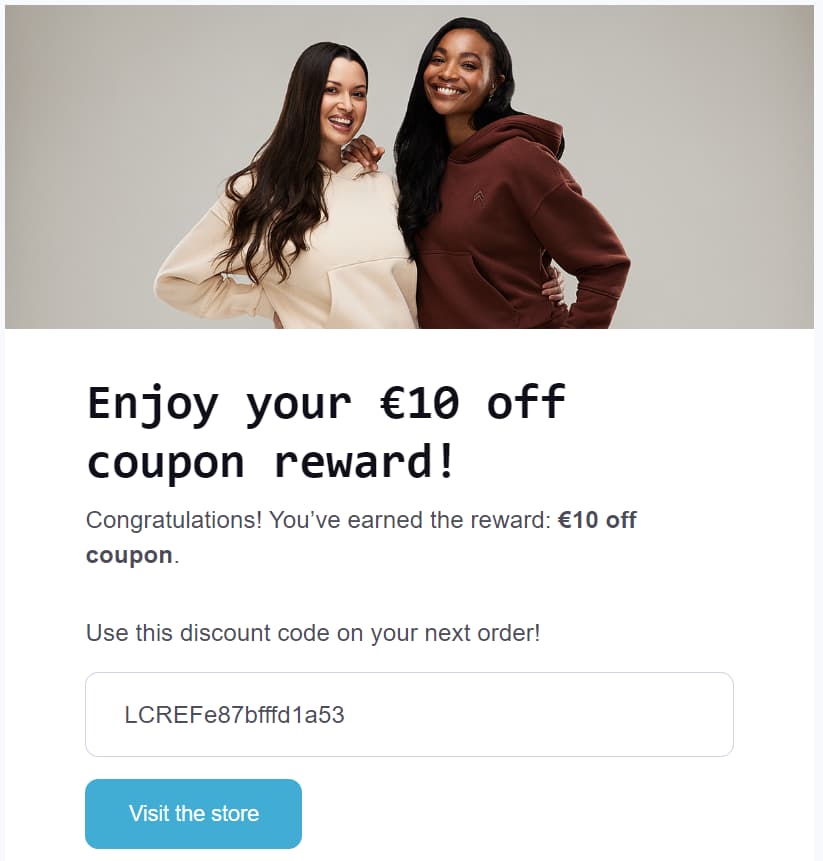Screen dimensions: 823x861
Task: Click the word coupon in the headline
Action: tap(165, 462)
